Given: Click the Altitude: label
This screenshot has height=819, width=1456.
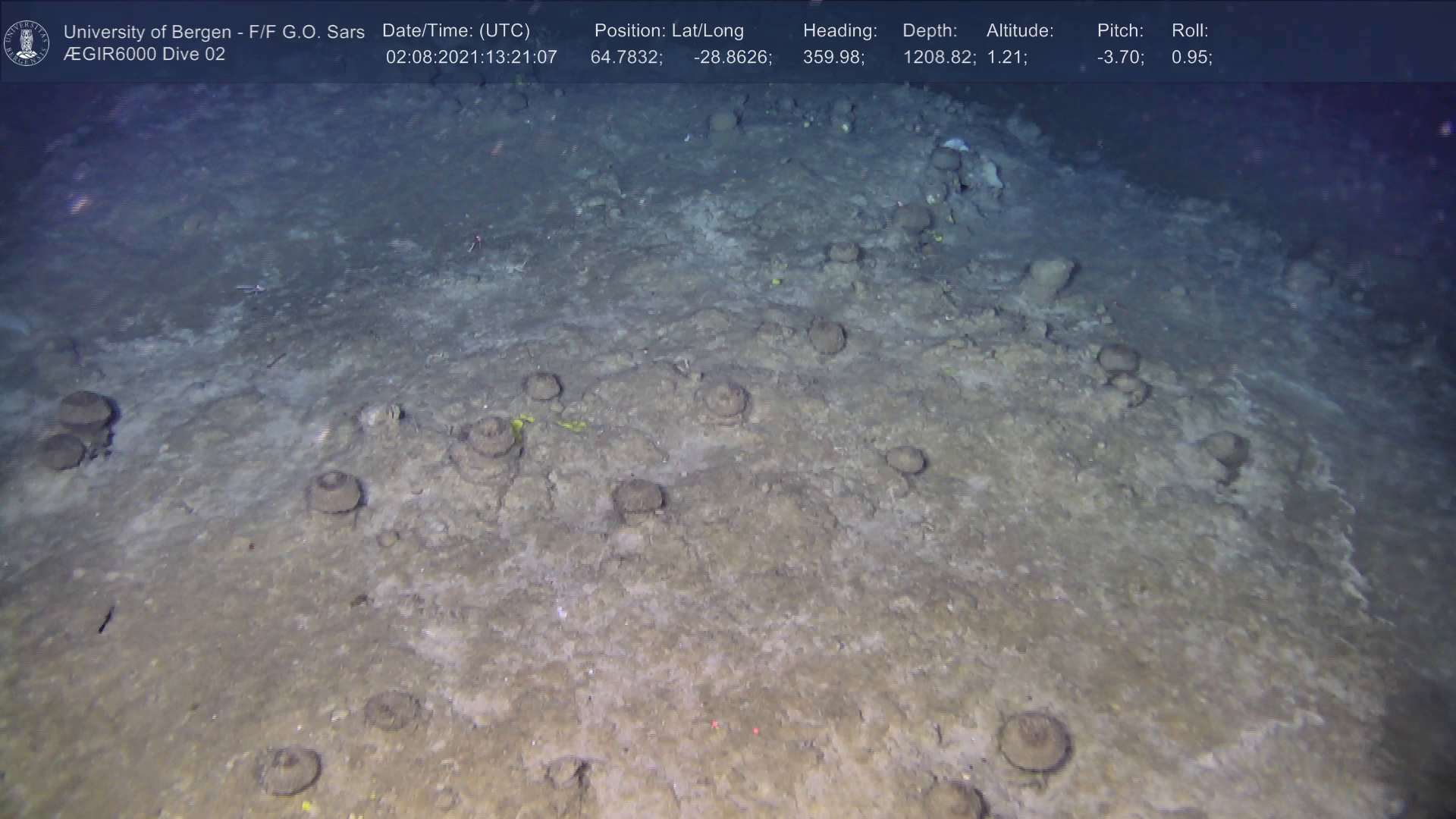Looking at the screenshot, I should pyautogui.click(x=1020, y=31).
